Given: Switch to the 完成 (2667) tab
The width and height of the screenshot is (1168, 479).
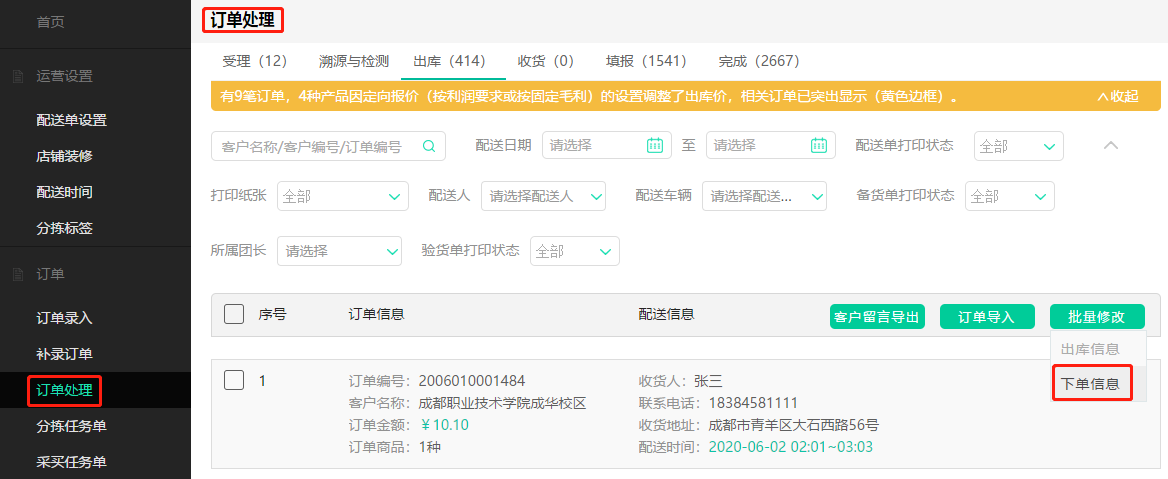Looking at the screenshot, I should click(x=758, y=61).
